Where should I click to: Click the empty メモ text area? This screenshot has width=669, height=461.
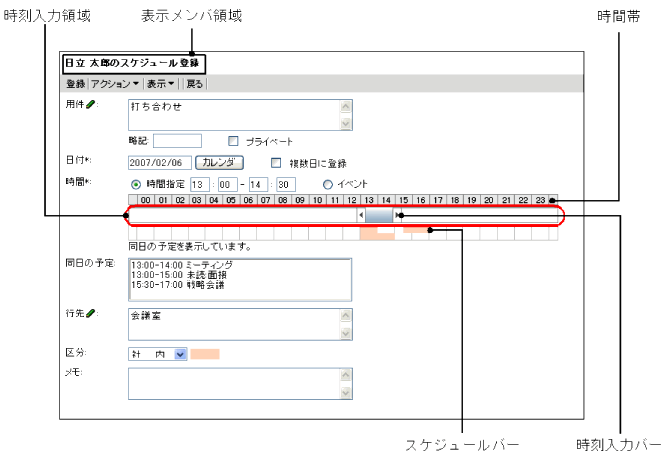(240, 384)
